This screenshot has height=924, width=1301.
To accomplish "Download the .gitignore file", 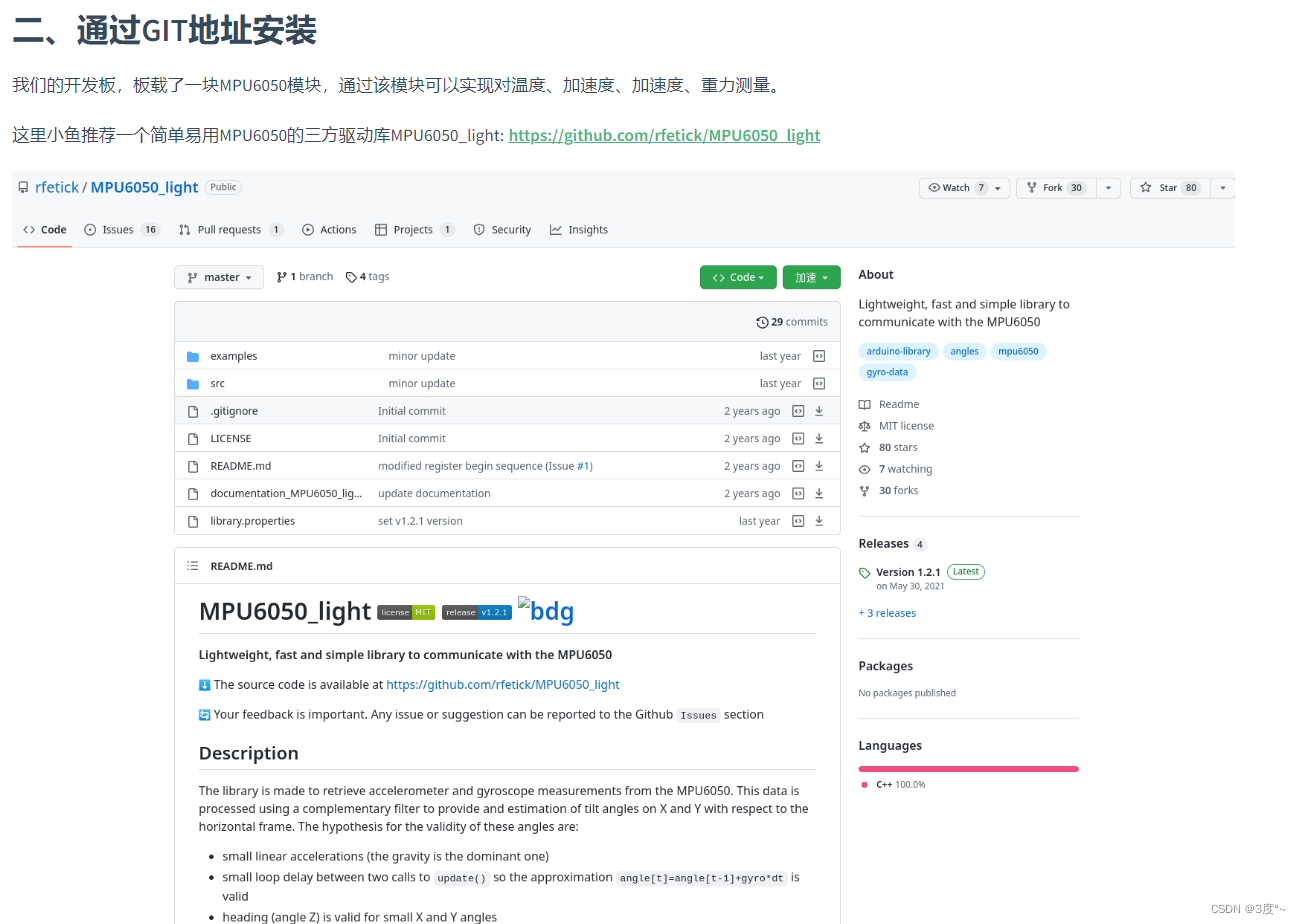I will (x=819, y=411).
